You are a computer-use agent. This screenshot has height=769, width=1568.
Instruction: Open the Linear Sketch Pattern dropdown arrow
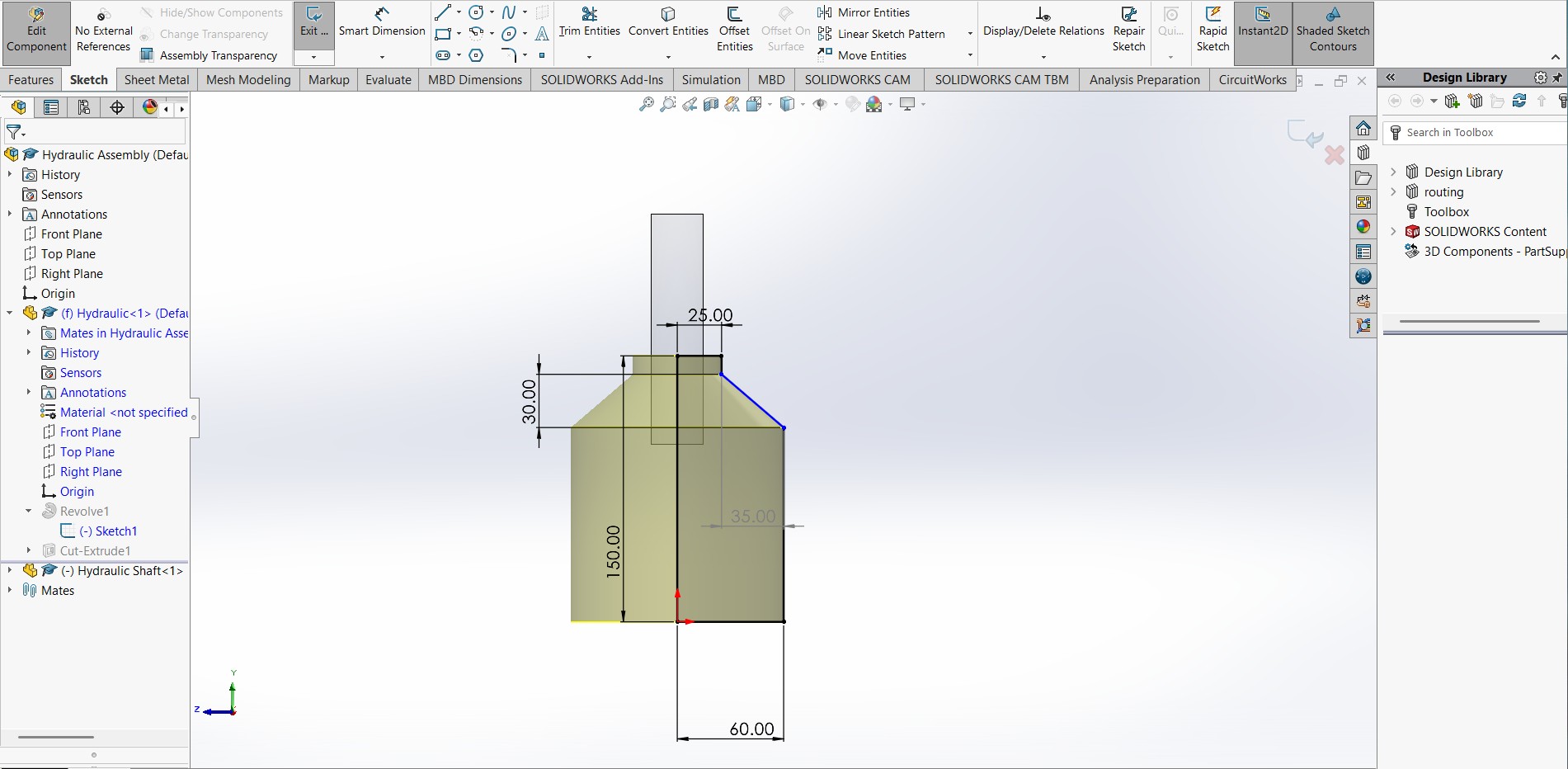pos(969,34)
